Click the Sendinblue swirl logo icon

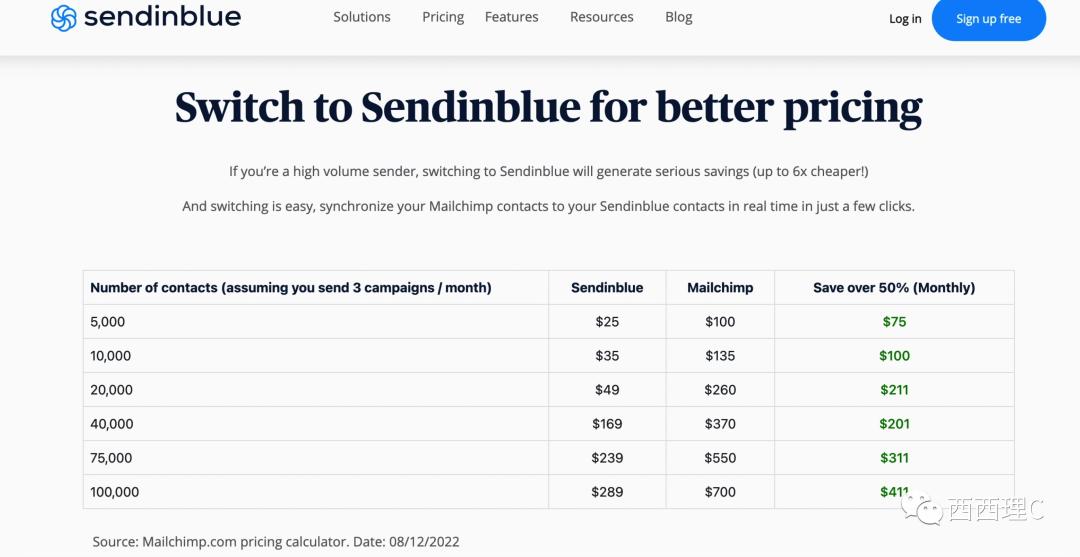tap(64, 18)
